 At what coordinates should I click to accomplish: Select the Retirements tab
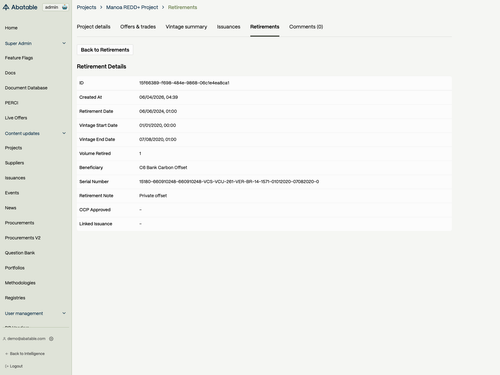[265, 27]
